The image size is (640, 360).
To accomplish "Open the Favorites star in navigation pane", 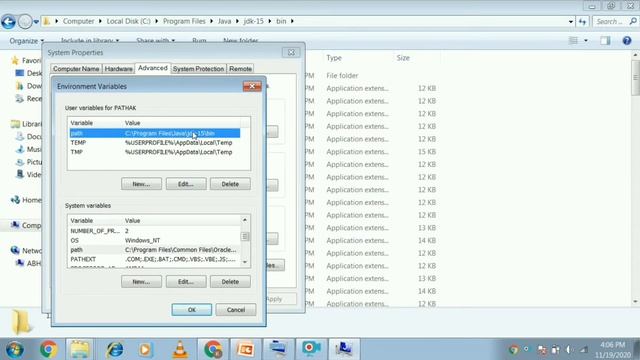I will 15,60.
